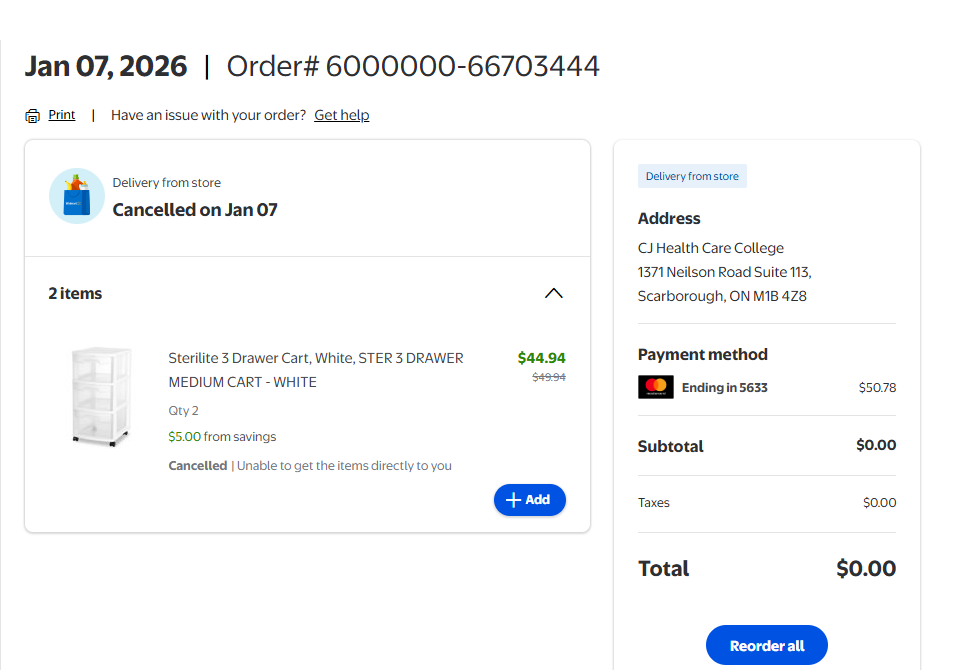Click the order number text
Screen dimensions: 964x670
413,67
